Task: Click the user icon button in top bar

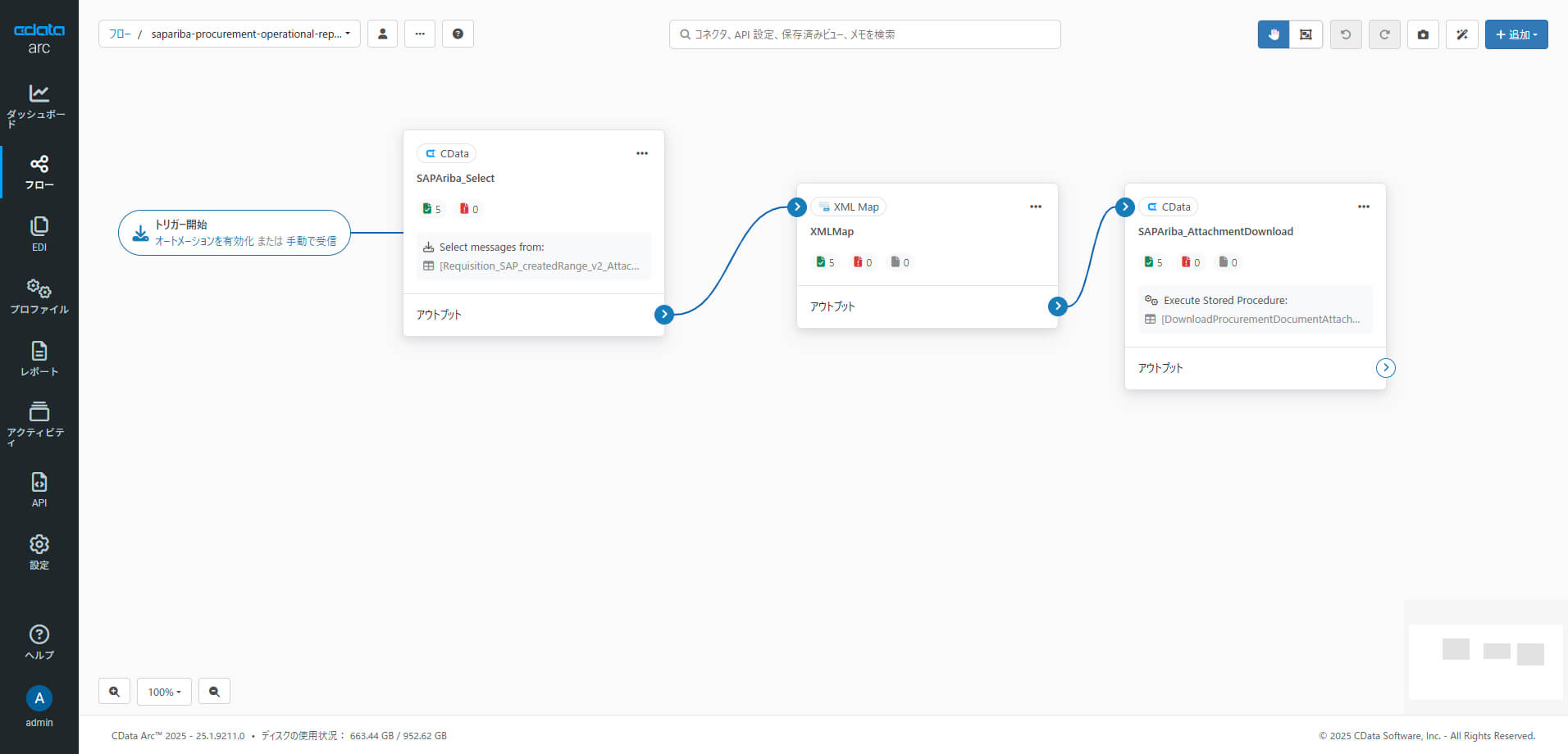Action: 382,34
